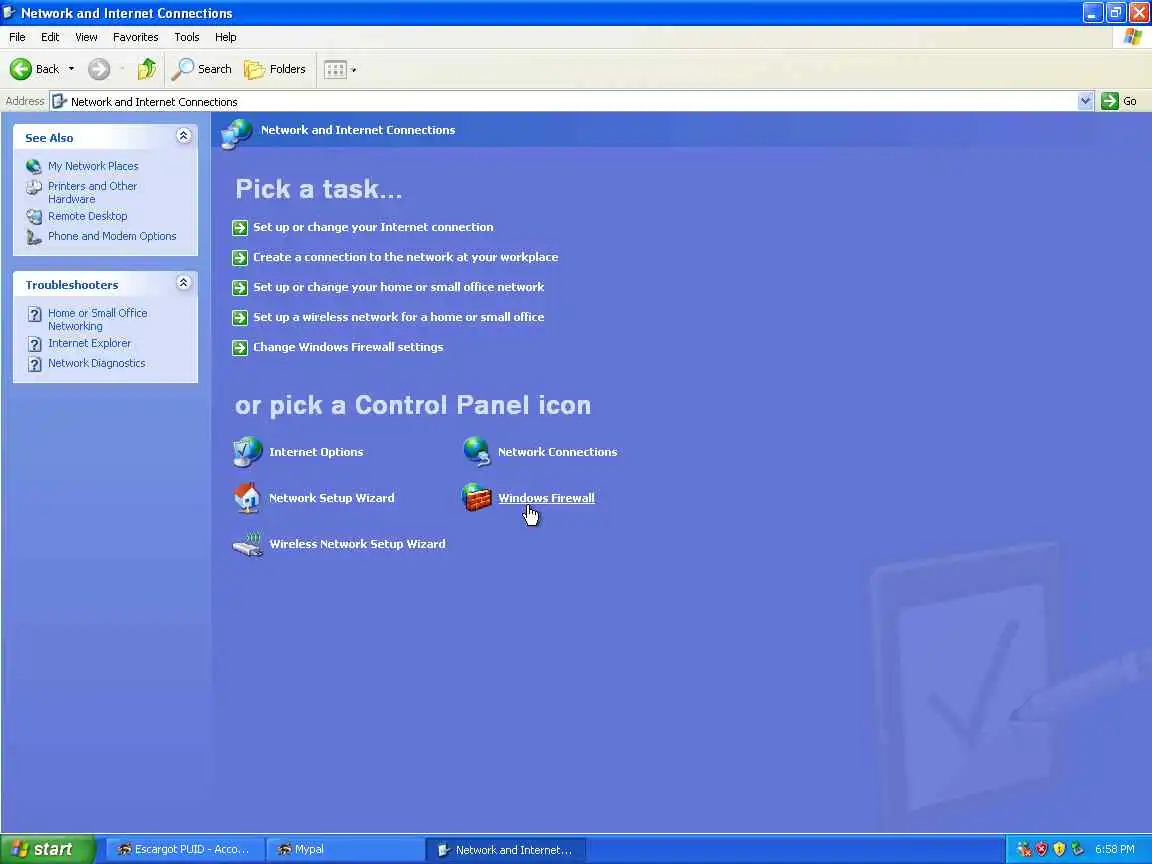Click the Forward arrow icon
Viewport: 1152px width, 864px height.
pos(98,69)
